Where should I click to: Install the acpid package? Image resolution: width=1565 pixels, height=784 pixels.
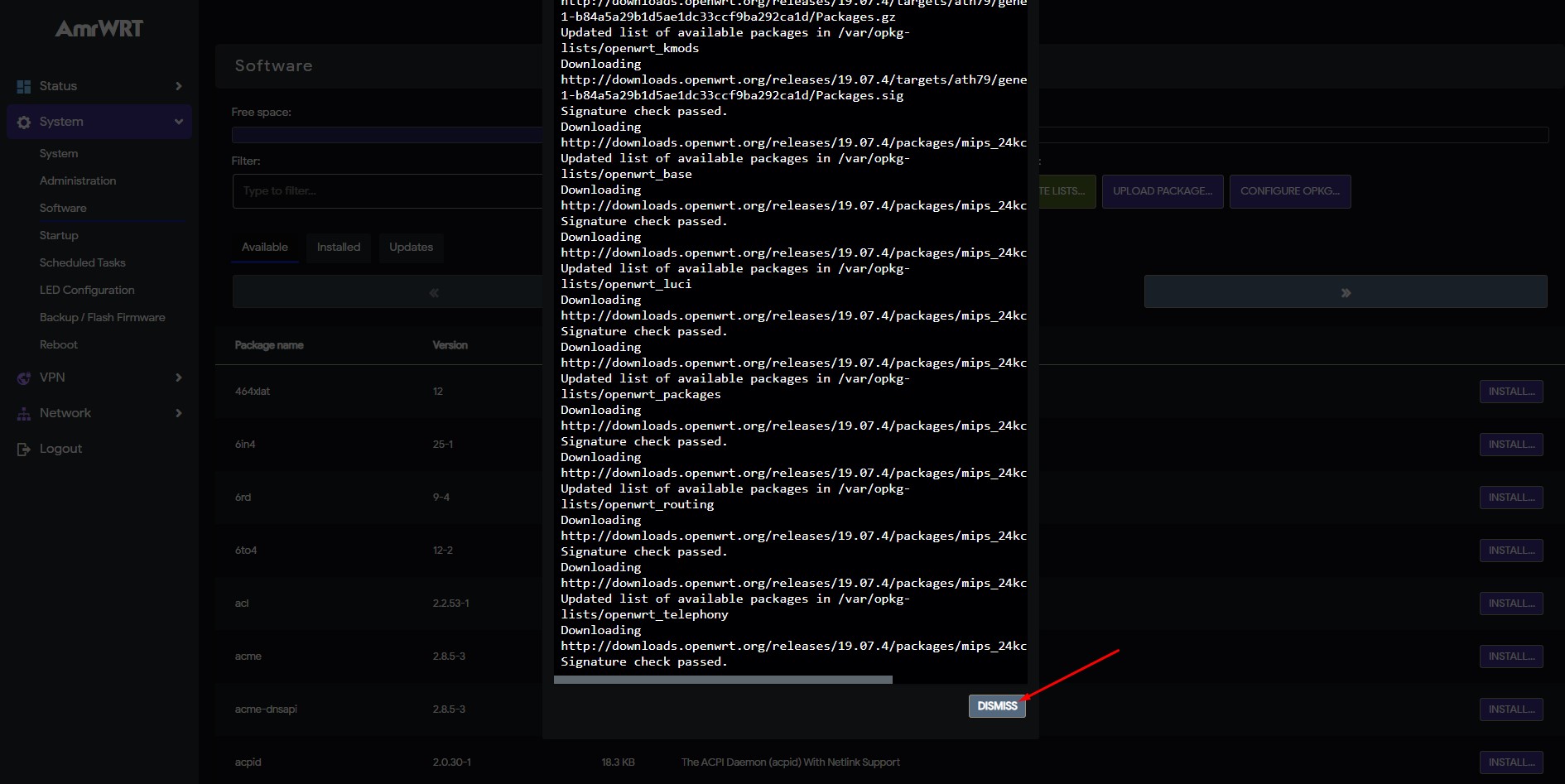pos(1511,762)
